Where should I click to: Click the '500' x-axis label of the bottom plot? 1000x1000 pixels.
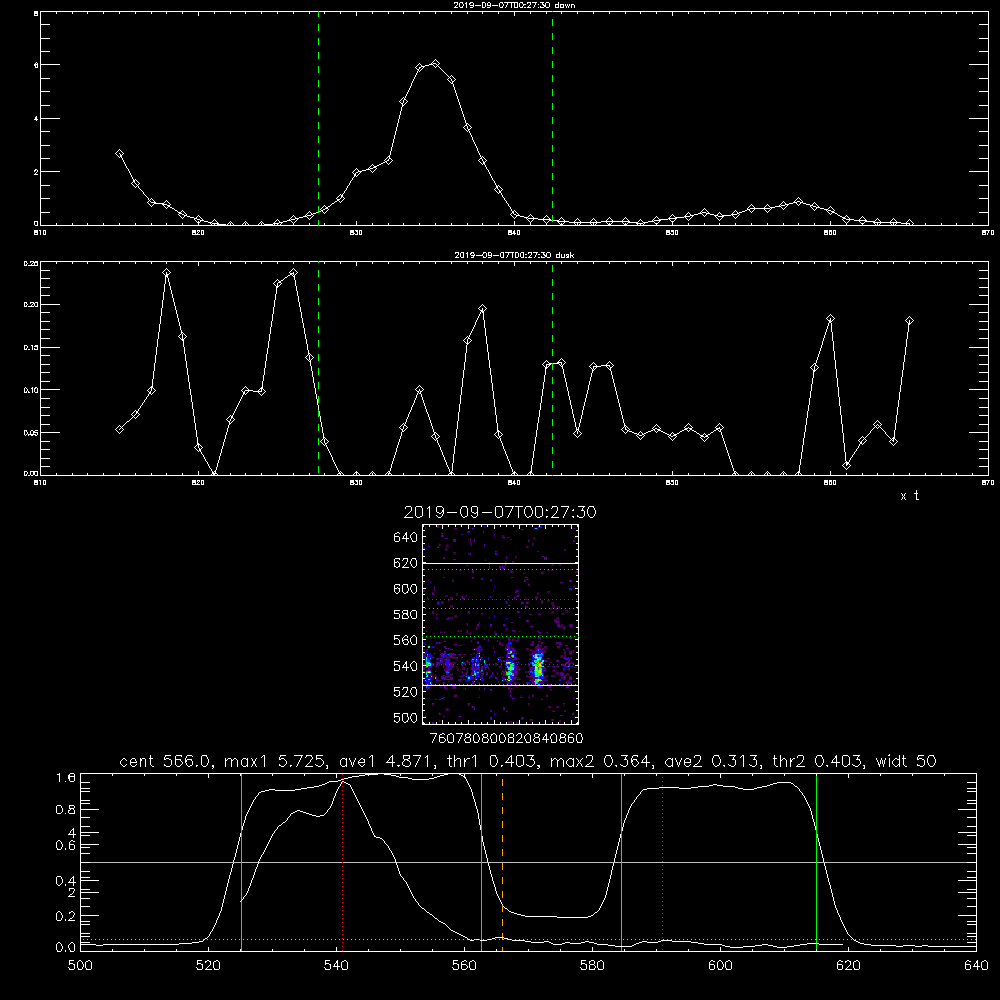click(80, 966)
